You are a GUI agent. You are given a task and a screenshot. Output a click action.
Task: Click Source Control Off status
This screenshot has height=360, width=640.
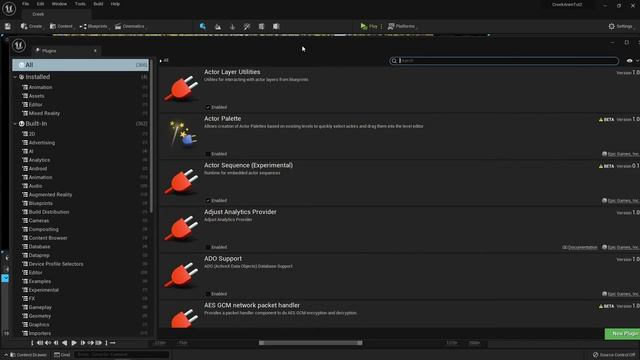[614, 355]
